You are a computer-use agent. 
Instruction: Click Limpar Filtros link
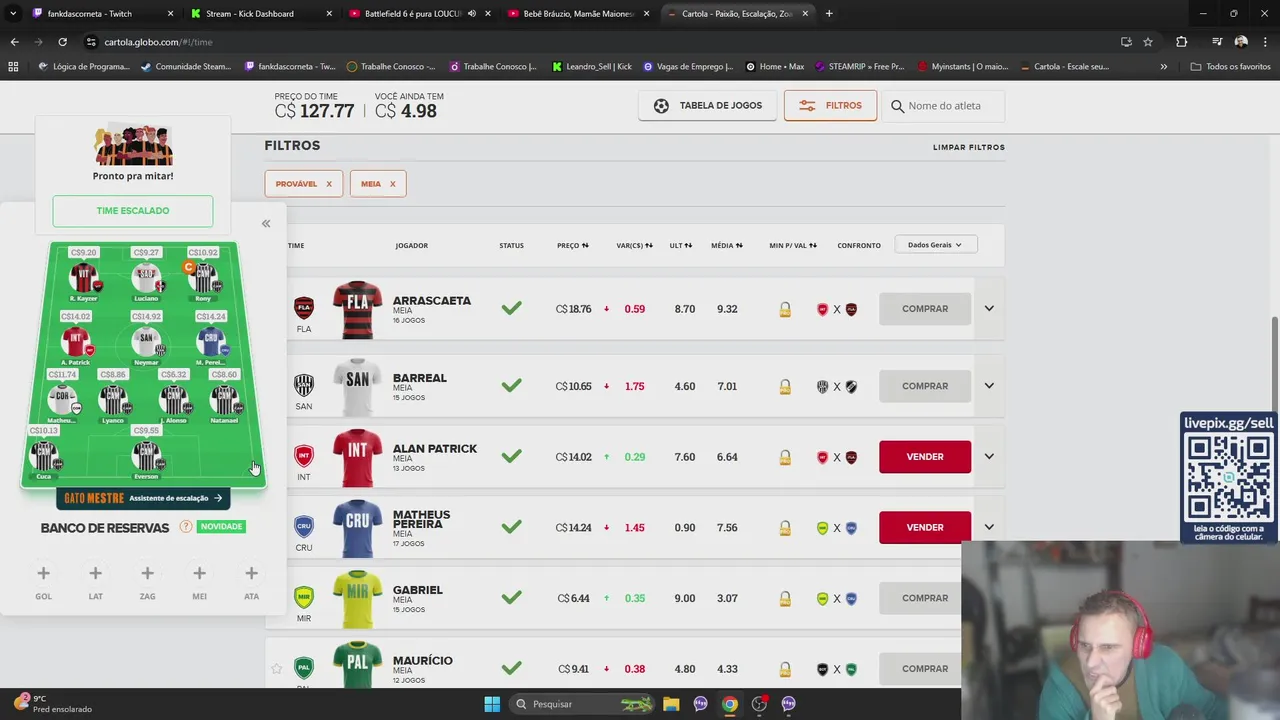point(968,147)
